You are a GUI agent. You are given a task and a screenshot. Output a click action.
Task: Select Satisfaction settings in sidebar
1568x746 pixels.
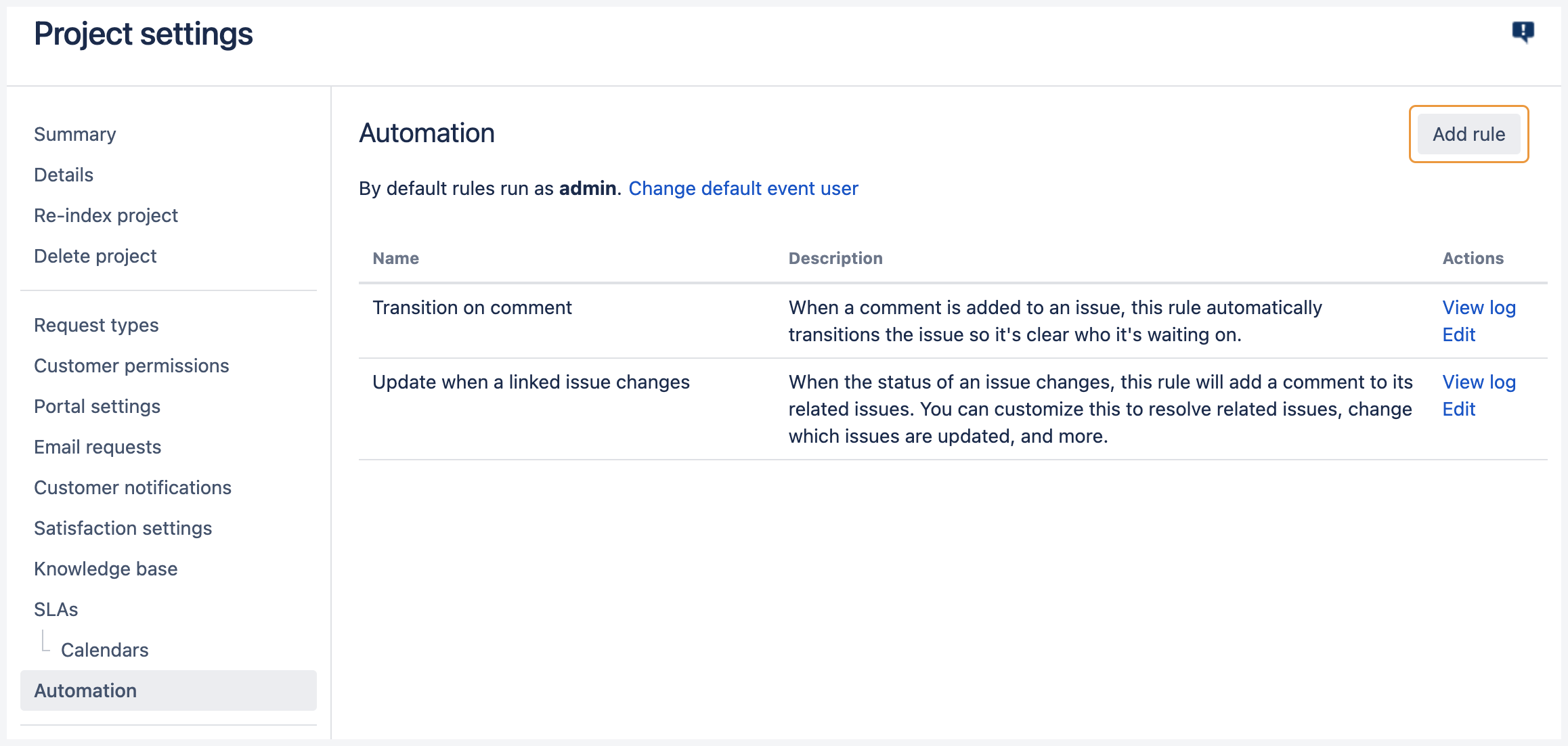point(123,528)
